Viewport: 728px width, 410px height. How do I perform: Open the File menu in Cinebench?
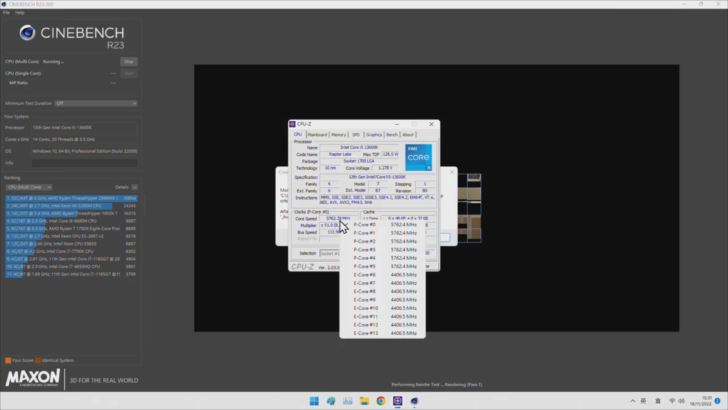point(6,13)
